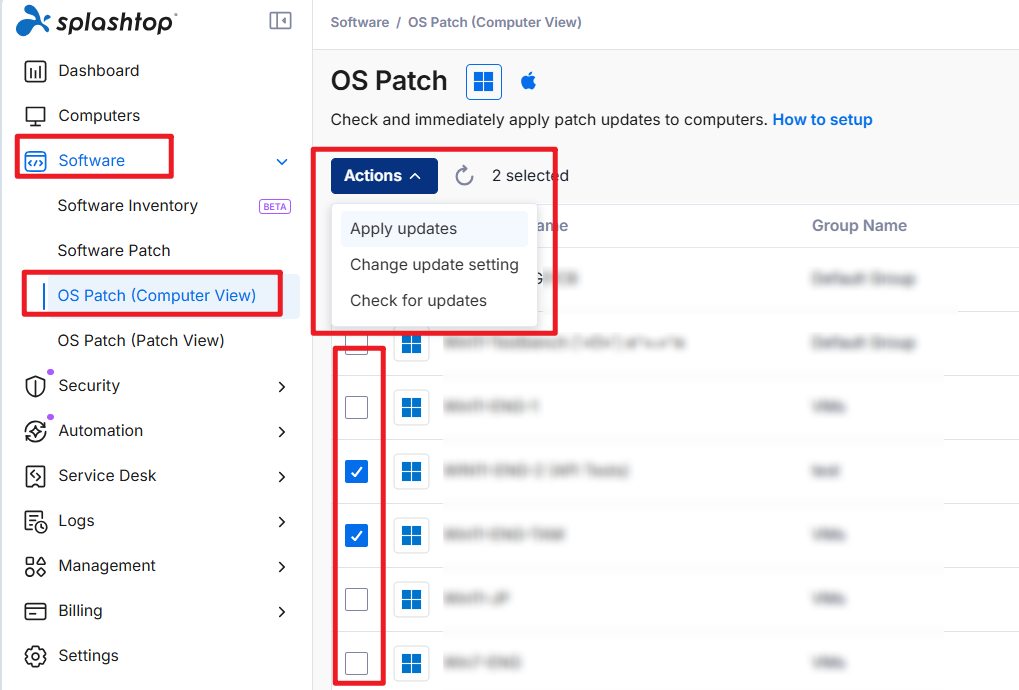
Task: Uncheck the first checked computer checkbox
Action: [356, 471]
